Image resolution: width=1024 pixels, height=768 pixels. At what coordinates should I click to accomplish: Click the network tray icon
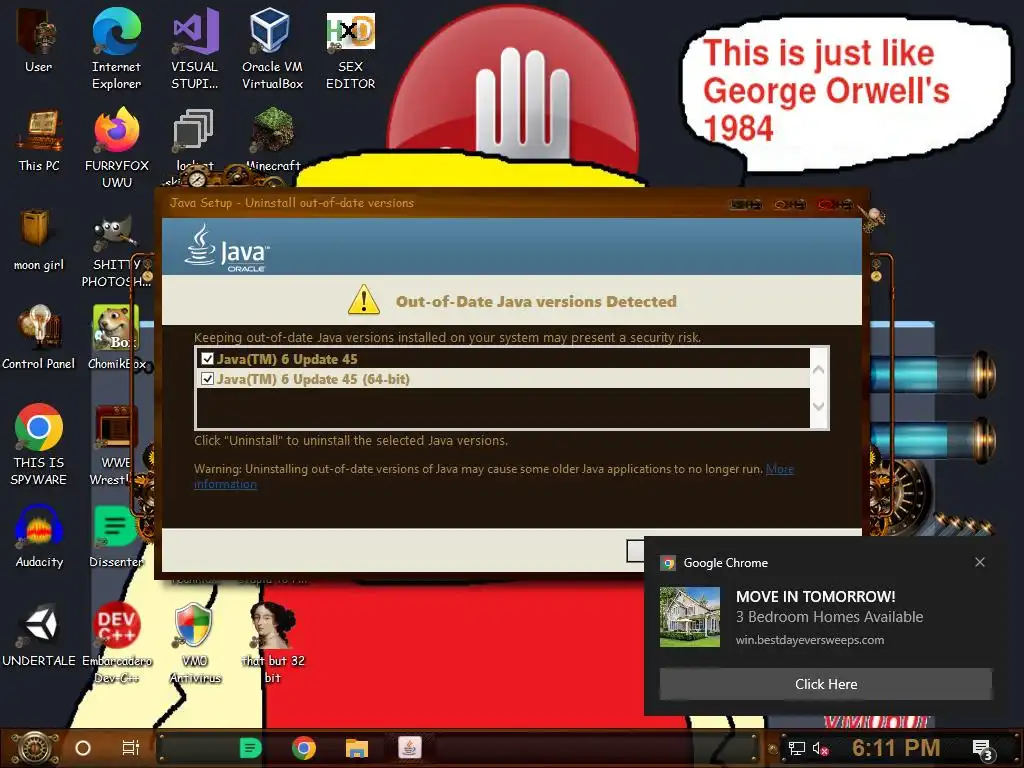click(x=796, y=748)
